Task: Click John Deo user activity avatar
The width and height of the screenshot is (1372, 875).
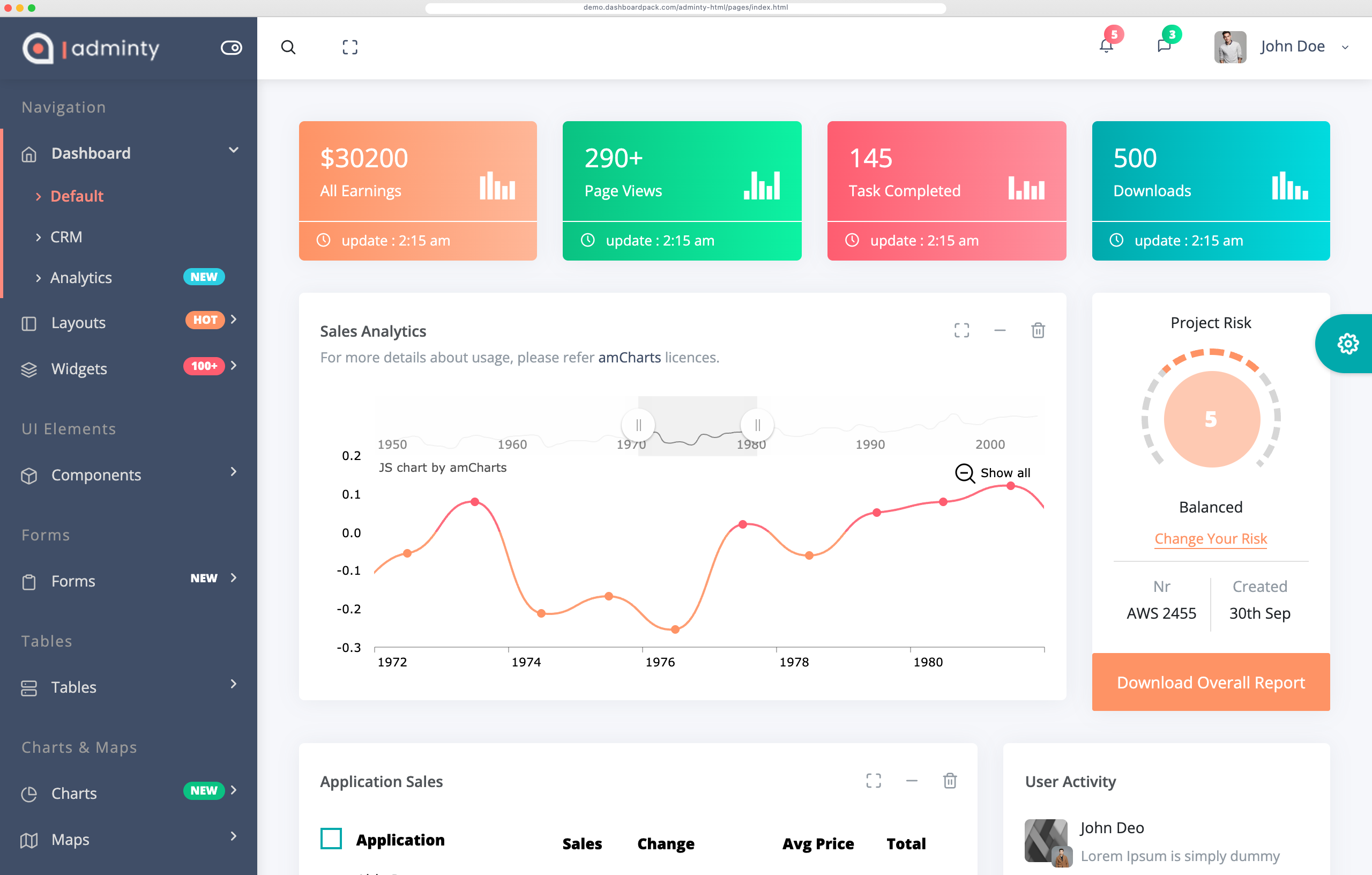Action: point(1047,842)
